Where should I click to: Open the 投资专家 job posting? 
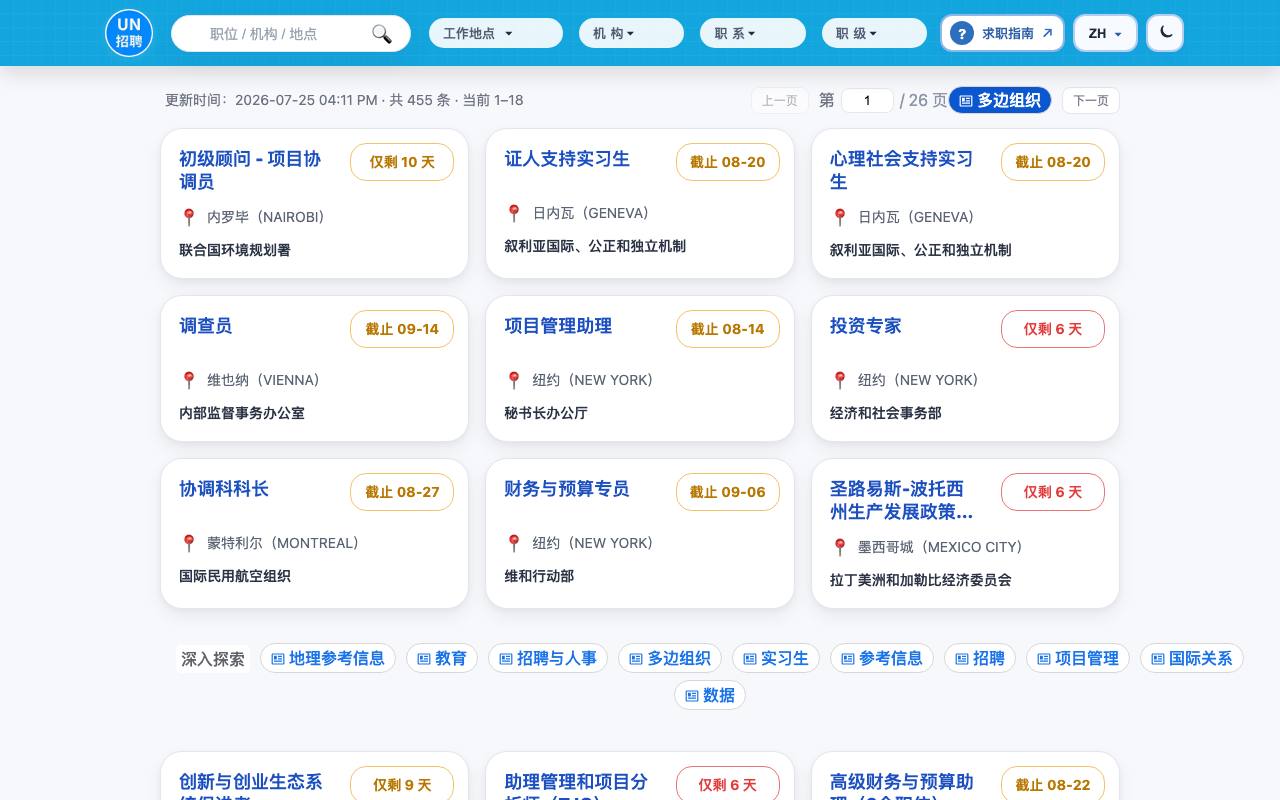tap(866, 326)
